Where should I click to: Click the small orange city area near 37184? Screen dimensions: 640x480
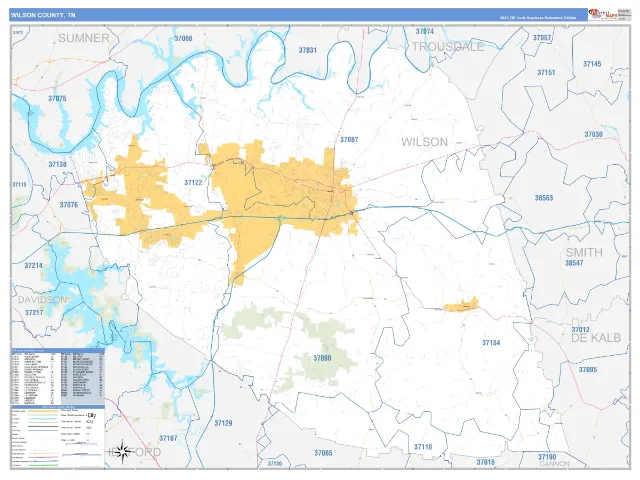pyautogui.click(x=462, y=305)
